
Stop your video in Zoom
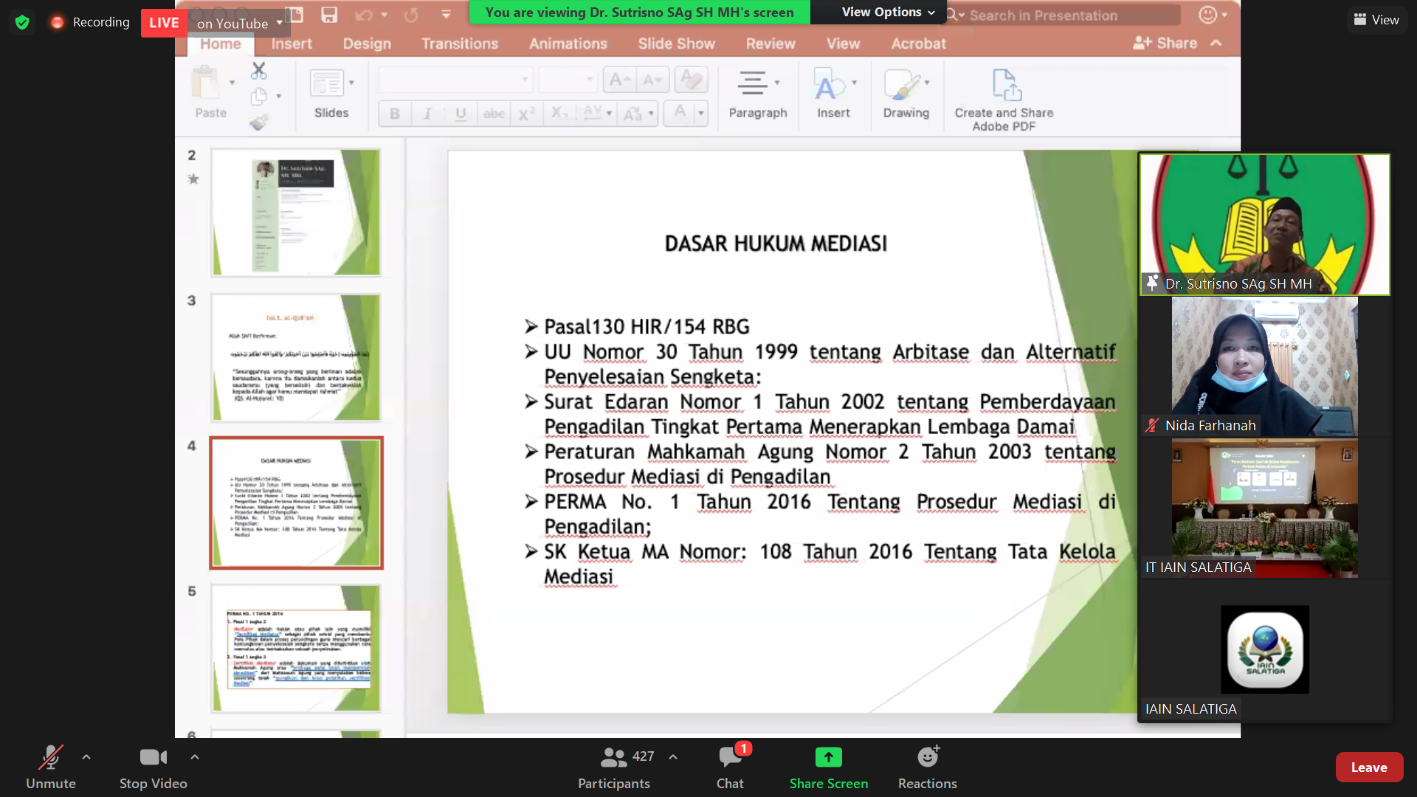click(152, 766)
